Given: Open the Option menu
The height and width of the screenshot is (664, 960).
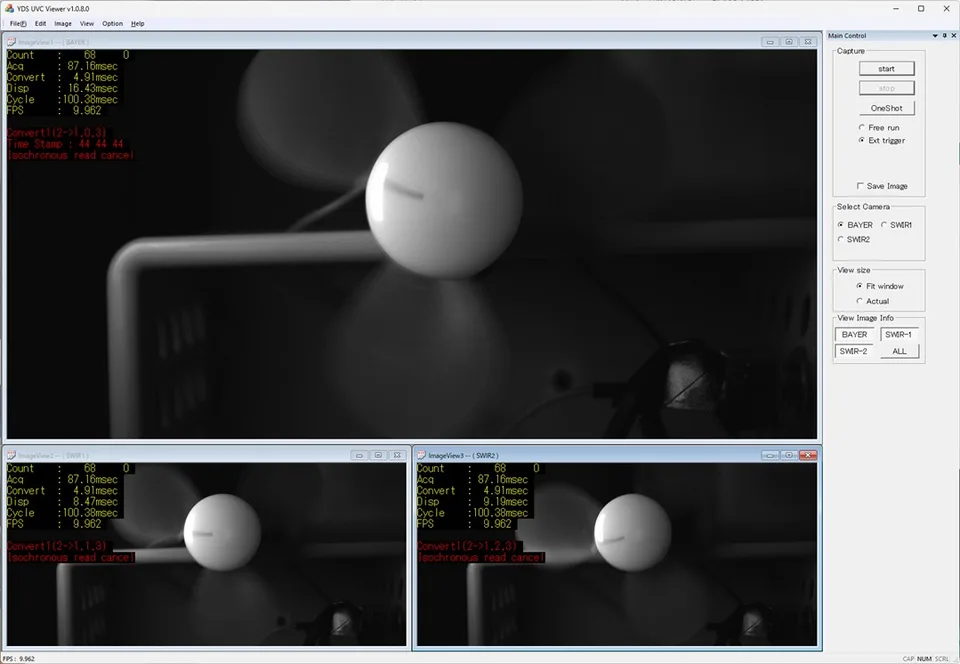Looking at the screenshot, I should (x=113, y=24).
